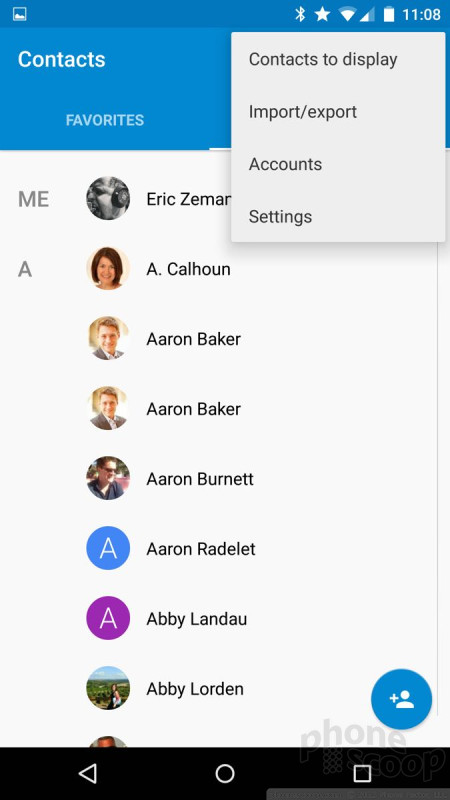Tap the recent apps square icon
450x800 pixels.
[x=362, y=773]
